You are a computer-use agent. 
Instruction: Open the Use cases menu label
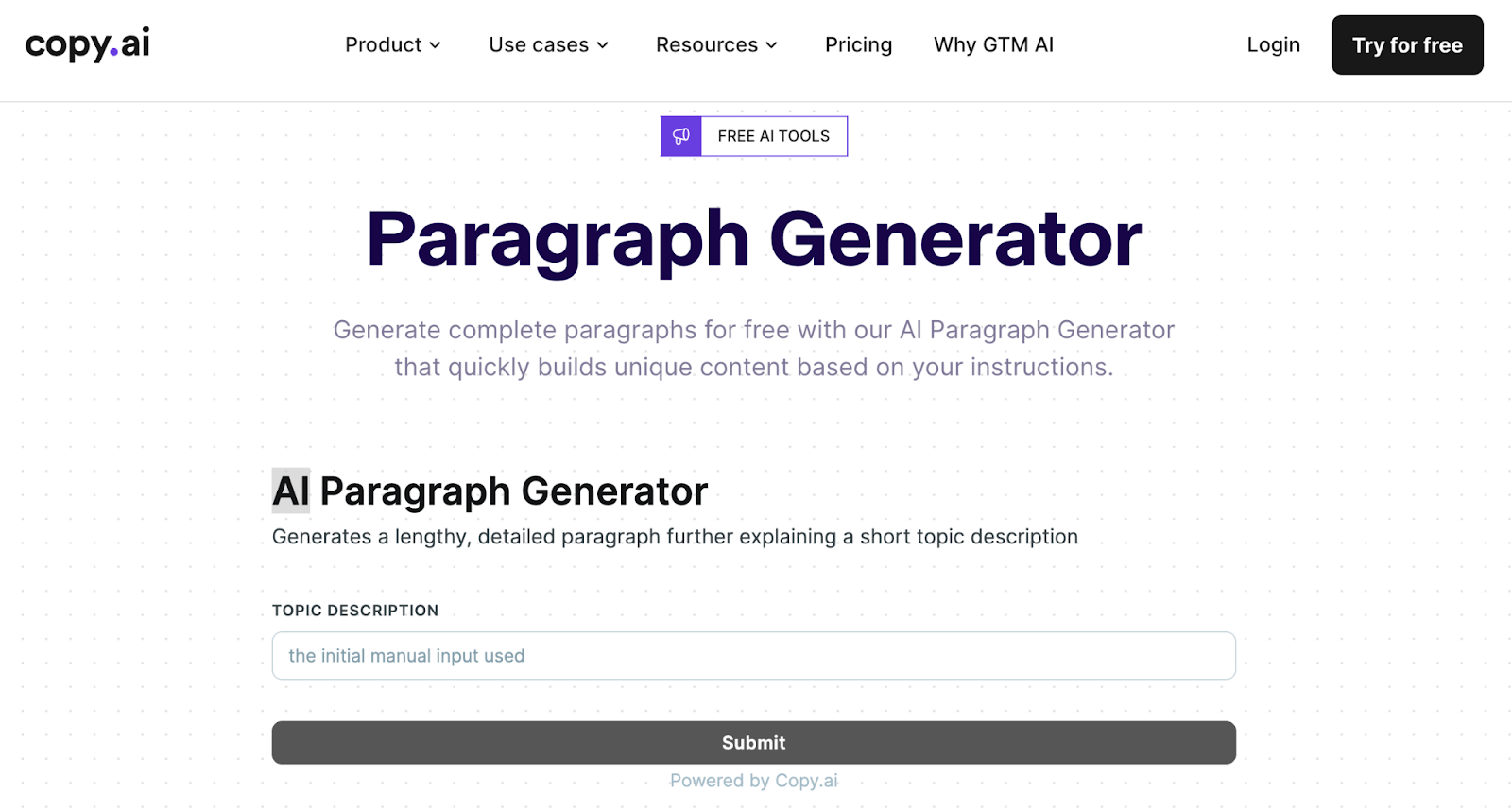point(539,44)
